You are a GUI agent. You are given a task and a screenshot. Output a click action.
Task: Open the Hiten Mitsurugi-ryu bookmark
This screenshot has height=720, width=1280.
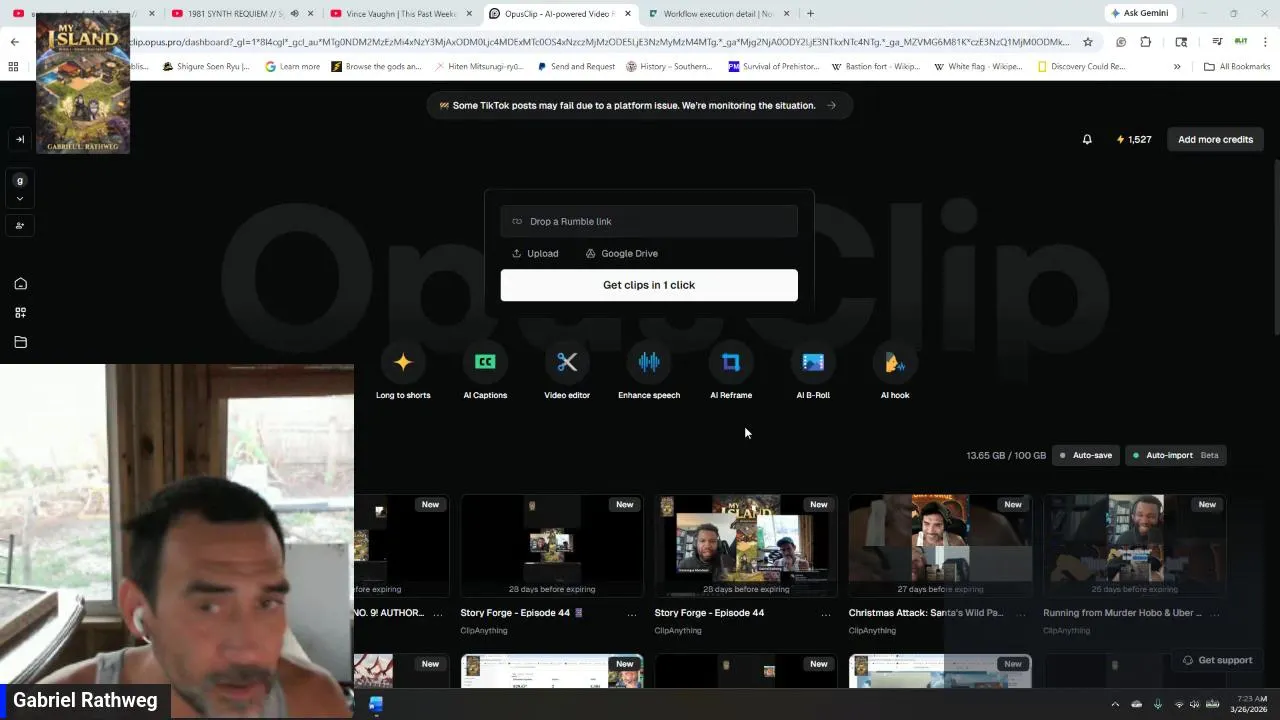coord(479,67)
